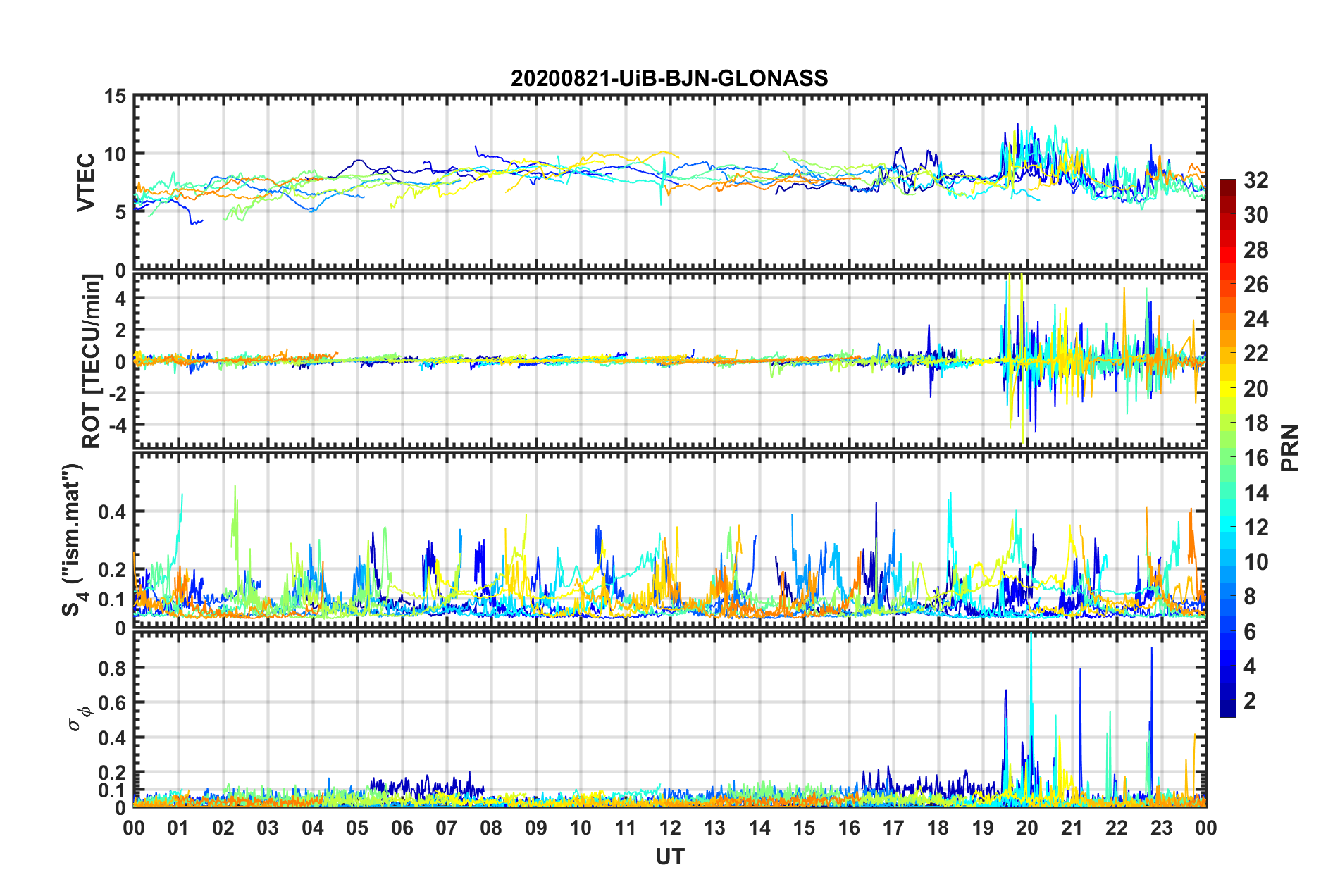Viewport: 1340px width, 896px height.
Task: Click the plot title 20200821-UiB-BJN-GLONASS
Action: point(669,78)
